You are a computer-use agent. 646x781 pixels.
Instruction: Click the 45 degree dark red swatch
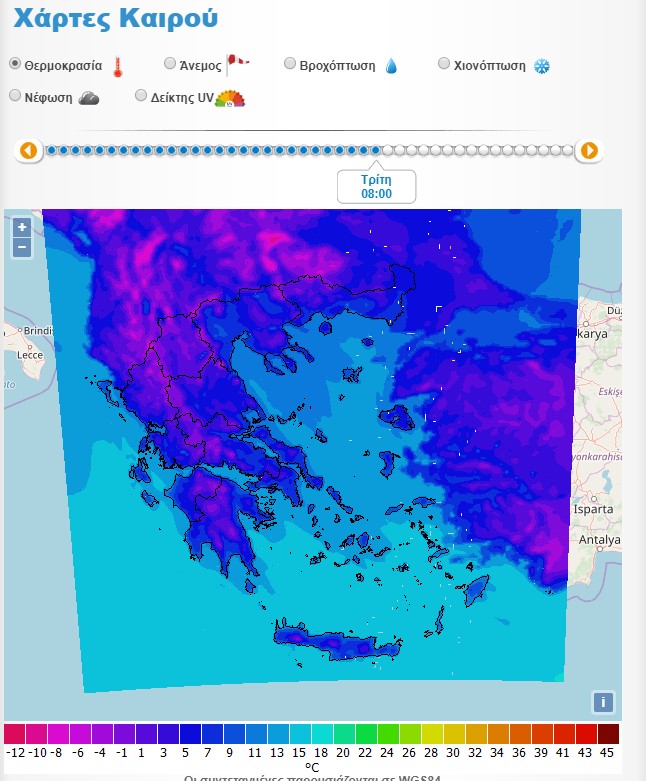click(608, 734)
